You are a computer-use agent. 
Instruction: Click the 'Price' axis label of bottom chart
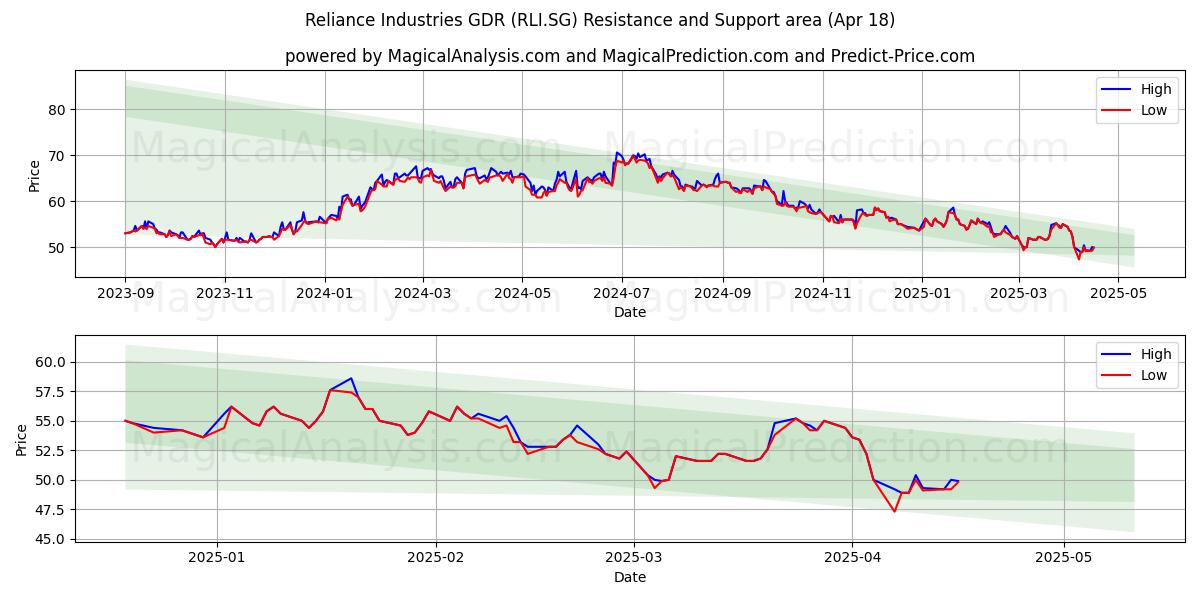pos(22,439)
